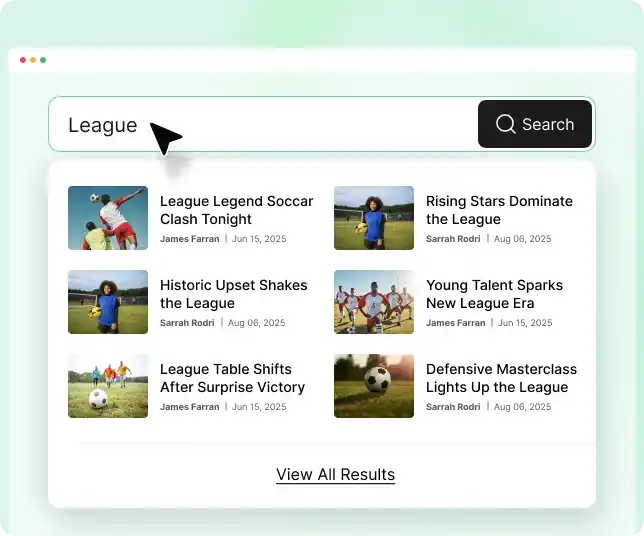
Task: Click the green window dot
Action: point(43,60)
